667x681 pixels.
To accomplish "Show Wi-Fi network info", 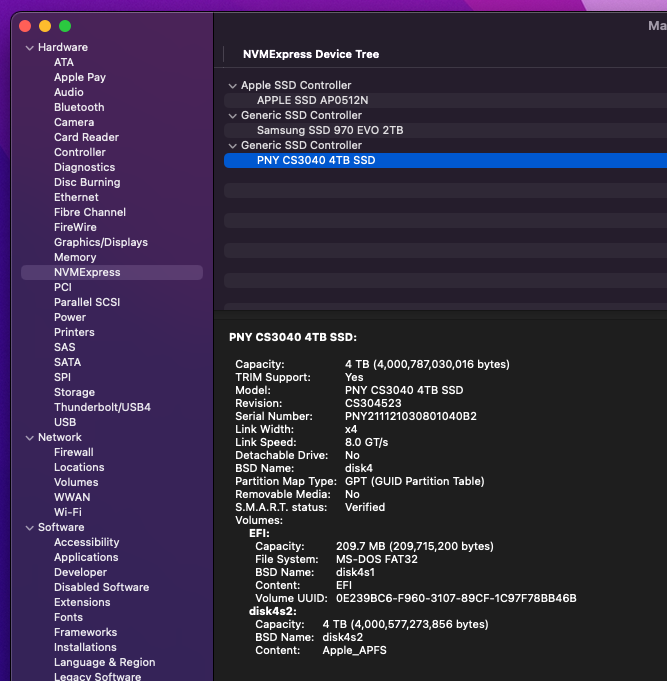I will coord(68,512).
